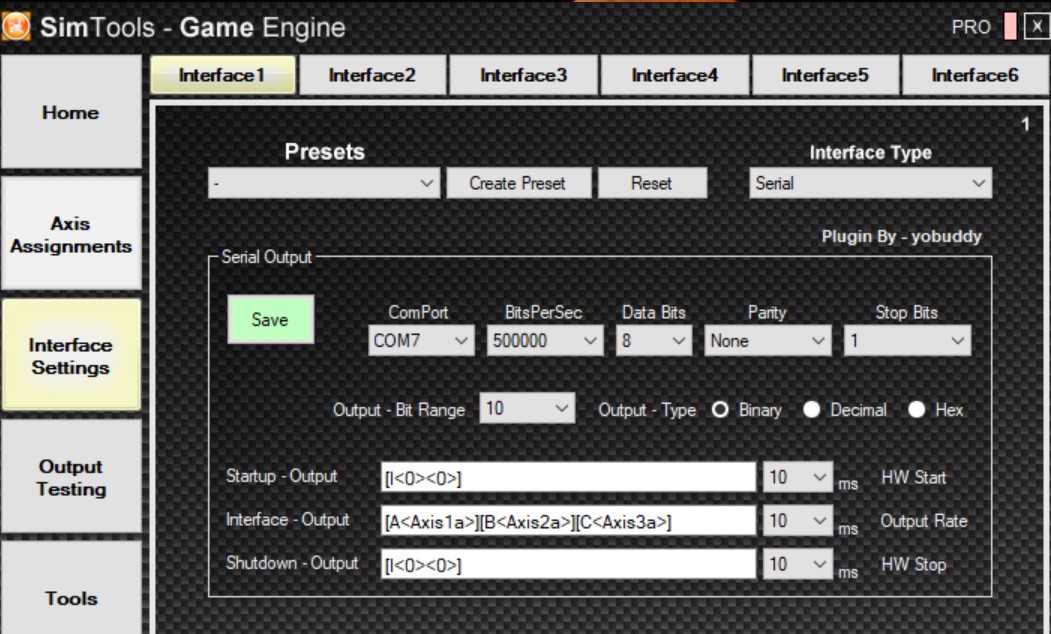Click the 'Plugin By - yobuddy' text

point(902,237)
